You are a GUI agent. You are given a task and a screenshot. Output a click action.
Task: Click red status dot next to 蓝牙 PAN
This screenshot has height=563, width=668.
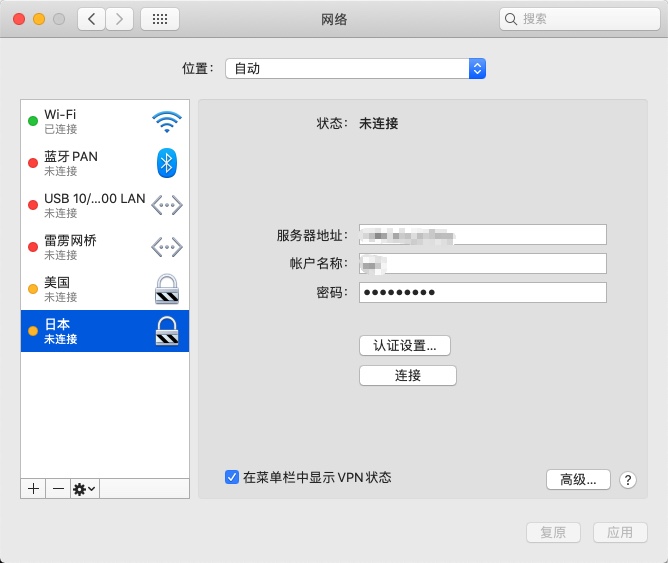(33, 163)
